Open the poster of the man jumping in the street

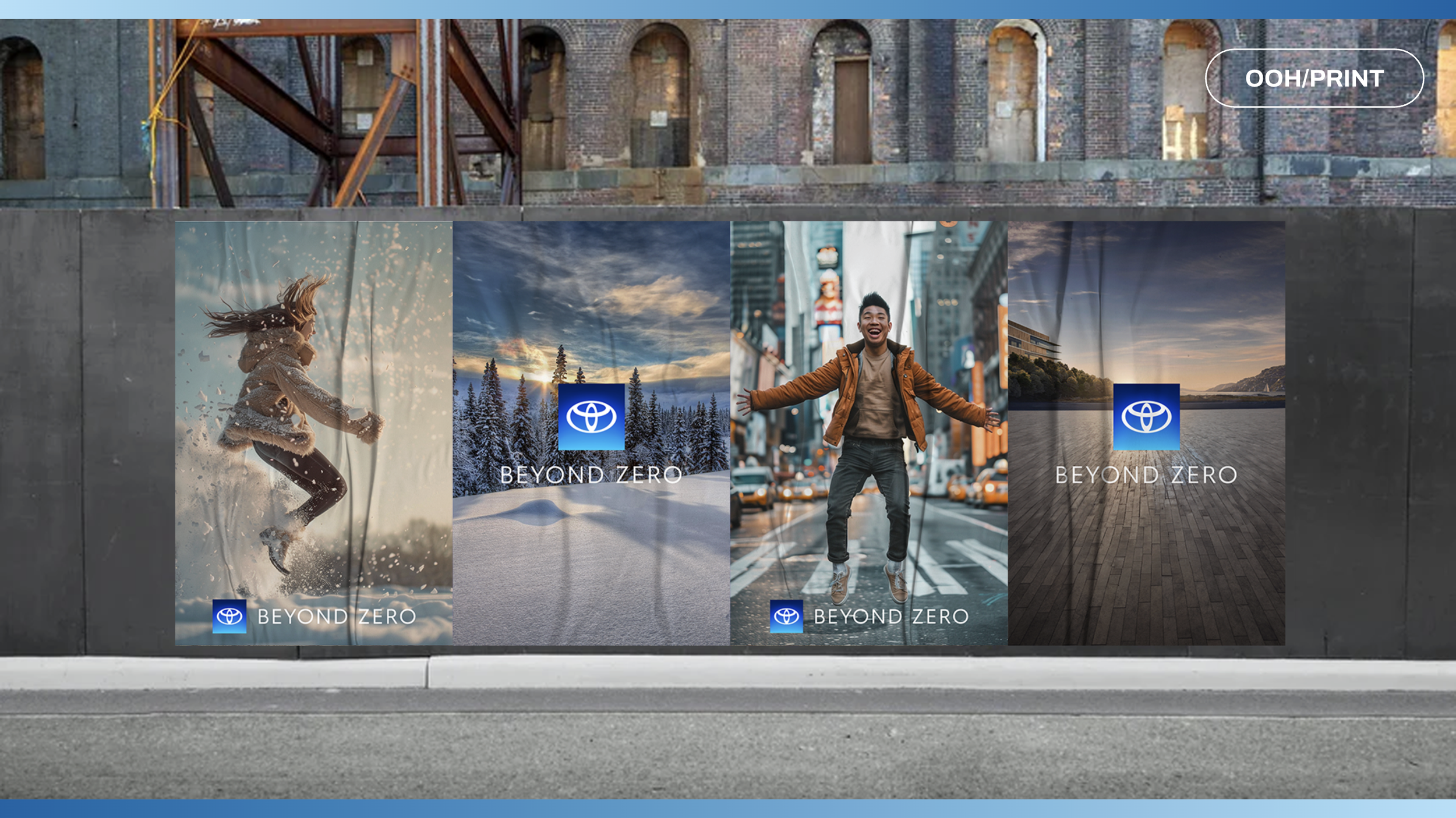pyautogui.click(x=869, y=433)
